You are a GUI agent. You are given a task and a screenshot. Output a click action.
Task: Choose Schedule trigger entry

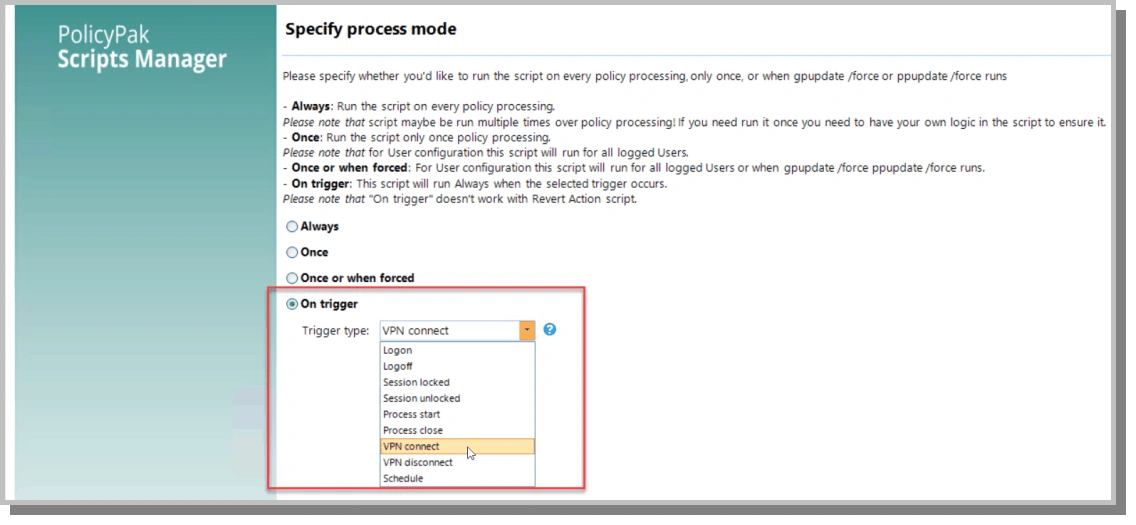[x=457, y=478]
